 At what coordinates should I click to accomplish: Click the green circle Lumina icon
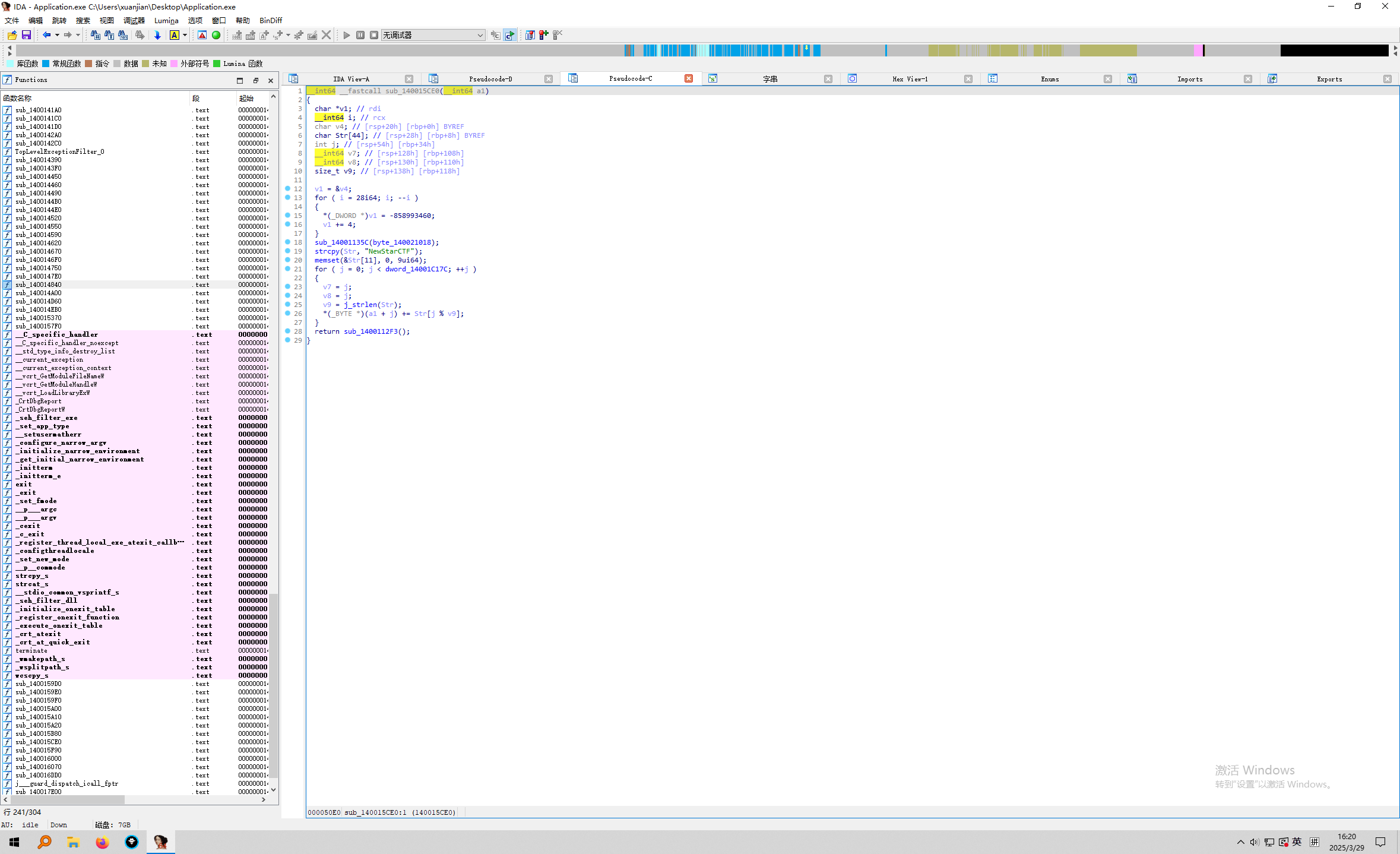216,36
